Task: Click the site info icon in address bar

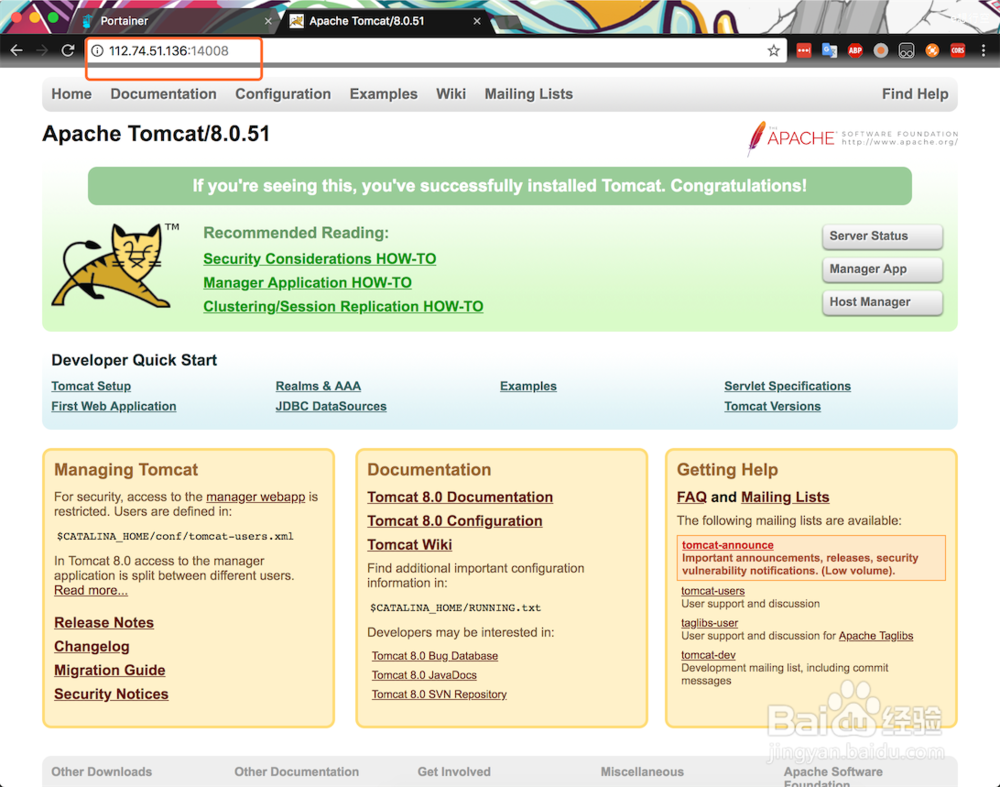Action: click(97, 51)
